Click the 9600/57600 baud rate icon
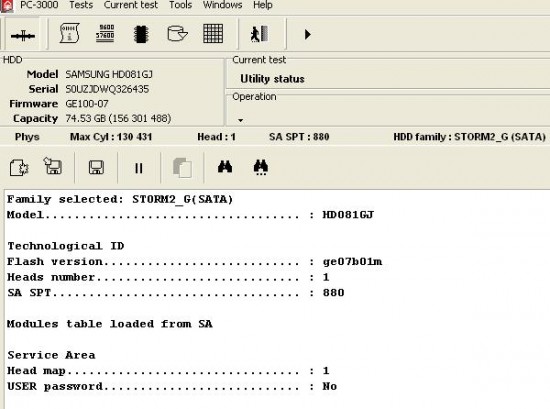Screen dimensions: 550x409 tap(105, 33)
